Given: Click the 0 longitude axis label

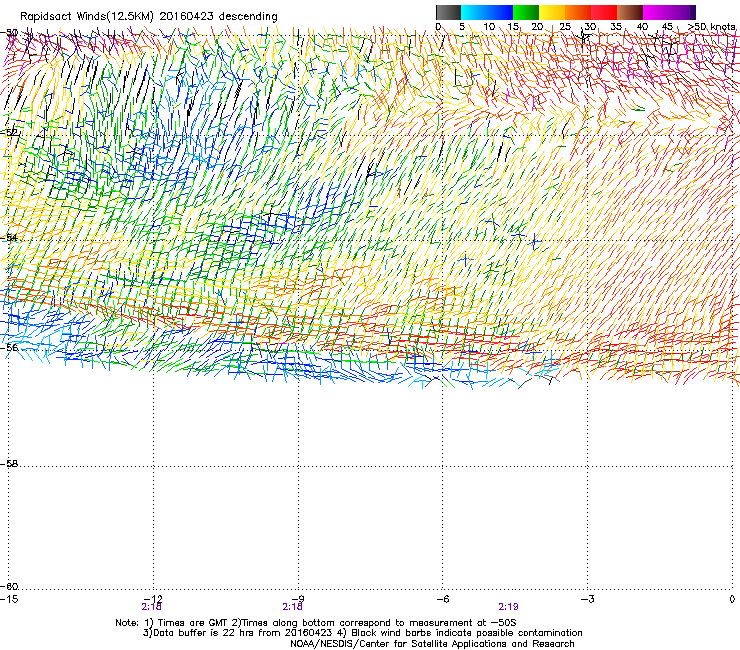Looking at the screenshot, I should (x=732, y=599).
